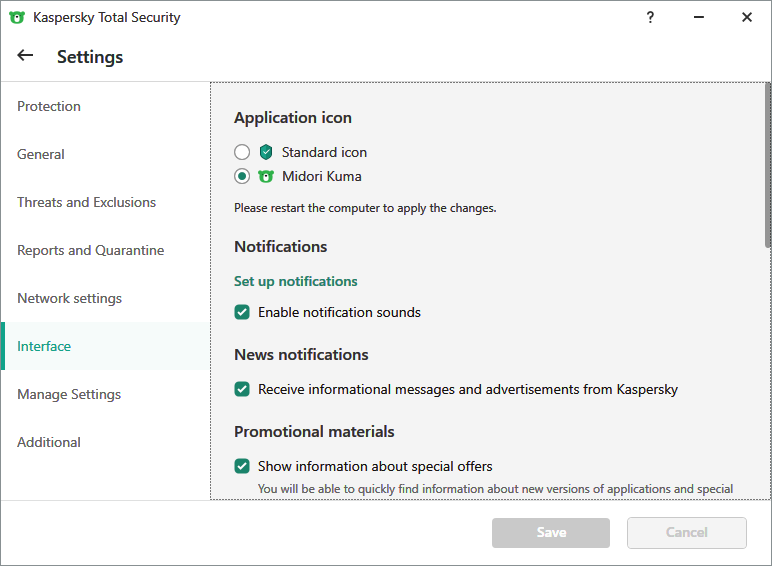
Task: Minimize the Kaspersky window
Action: coord(698,17)
